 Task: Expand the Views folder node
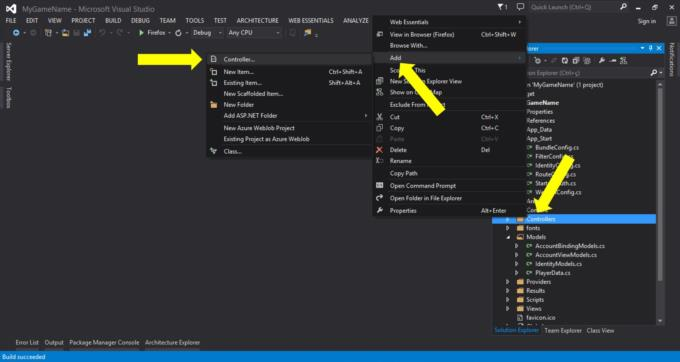pos(507,309)
